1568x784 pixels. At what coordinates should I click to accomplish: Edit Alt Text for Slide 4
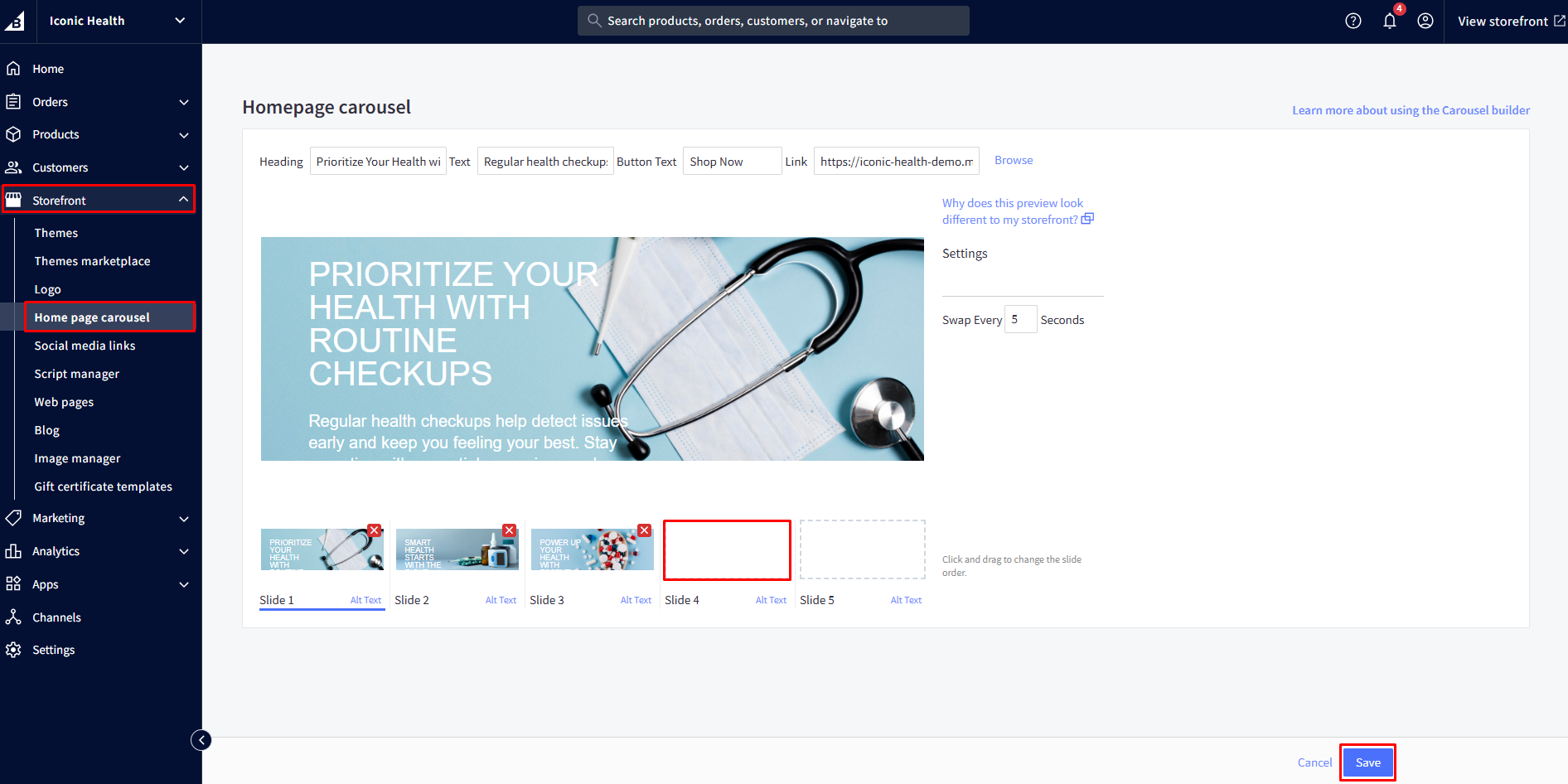click(x=770, y=600)
